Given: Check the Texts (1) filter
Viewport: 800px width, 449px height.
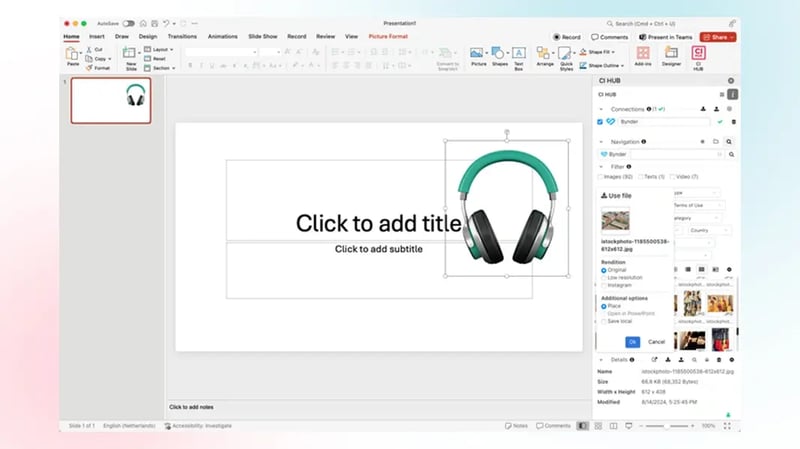Looking at the screenshot, I should coord(641,177).
